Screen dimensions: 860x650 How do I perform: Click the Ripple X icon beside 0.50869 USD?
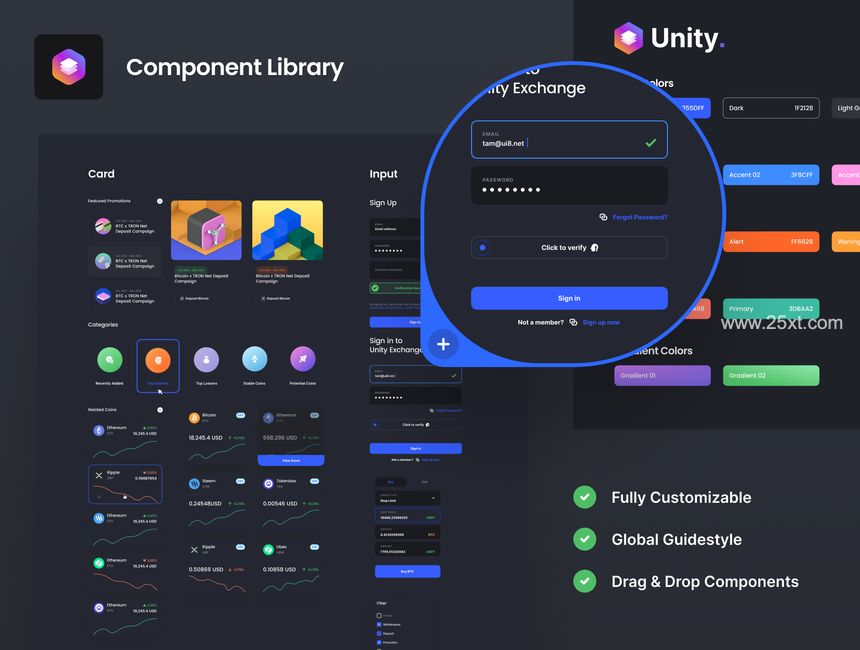[194, 549]
